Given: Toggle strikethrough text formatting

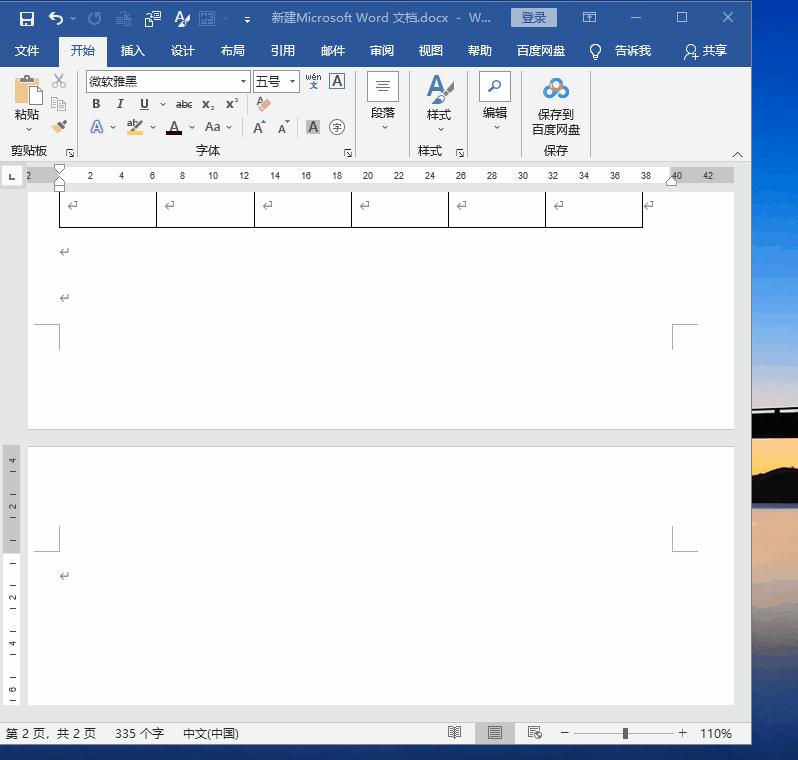Looking at the screenshot, I should pyautogui.click(x=184, y=104).
